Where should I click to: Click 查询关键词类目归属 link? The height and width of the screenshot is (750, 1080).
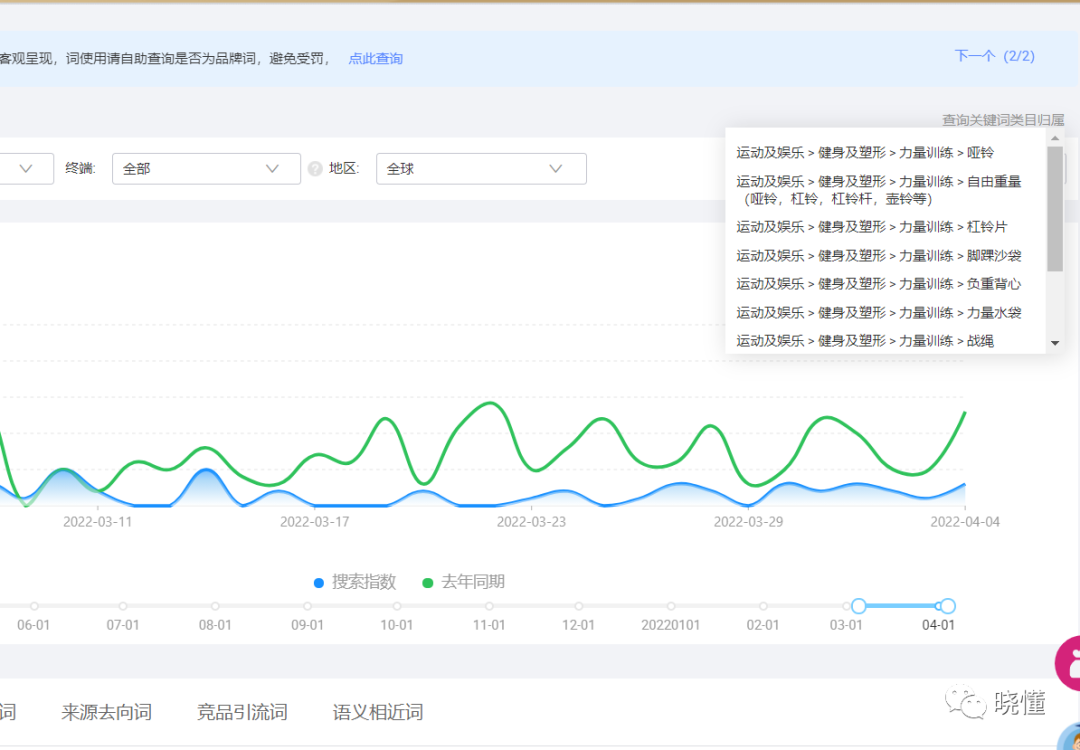(x=1002, y=120)
